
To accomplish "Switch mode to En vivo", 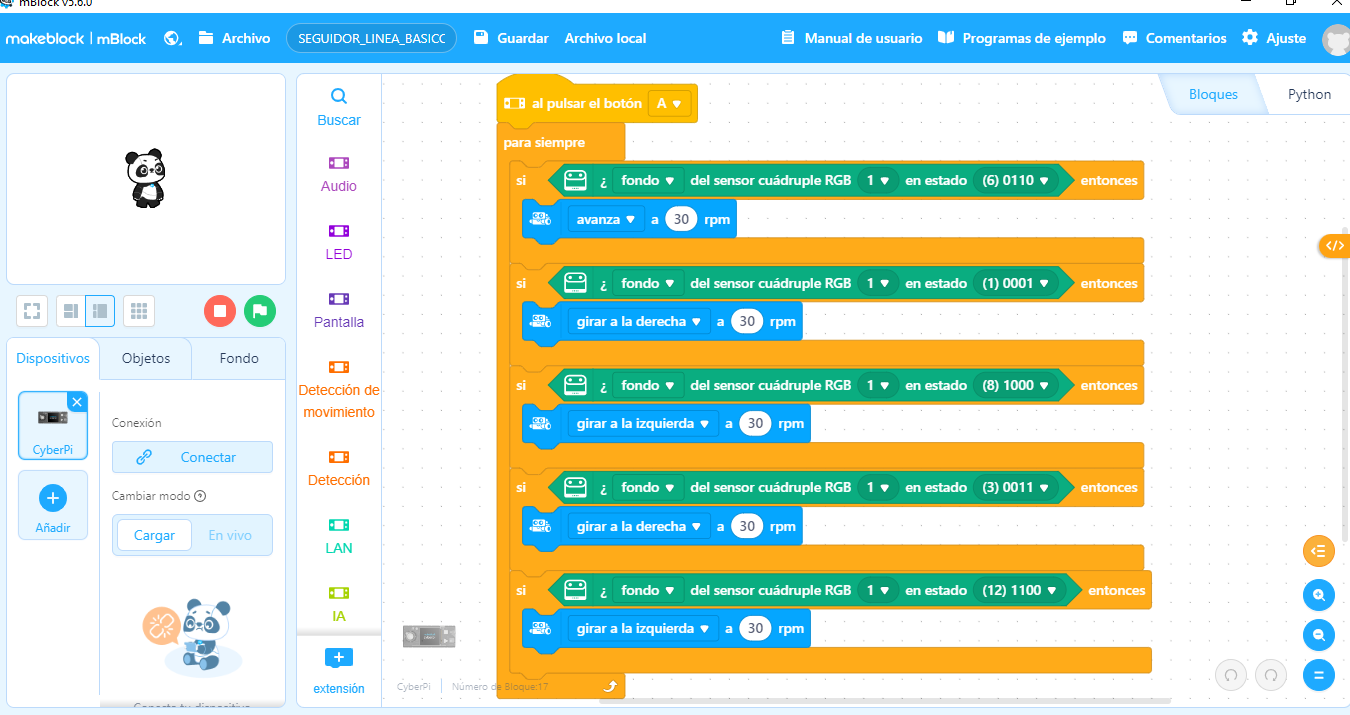I will click(x=230, y=535).
